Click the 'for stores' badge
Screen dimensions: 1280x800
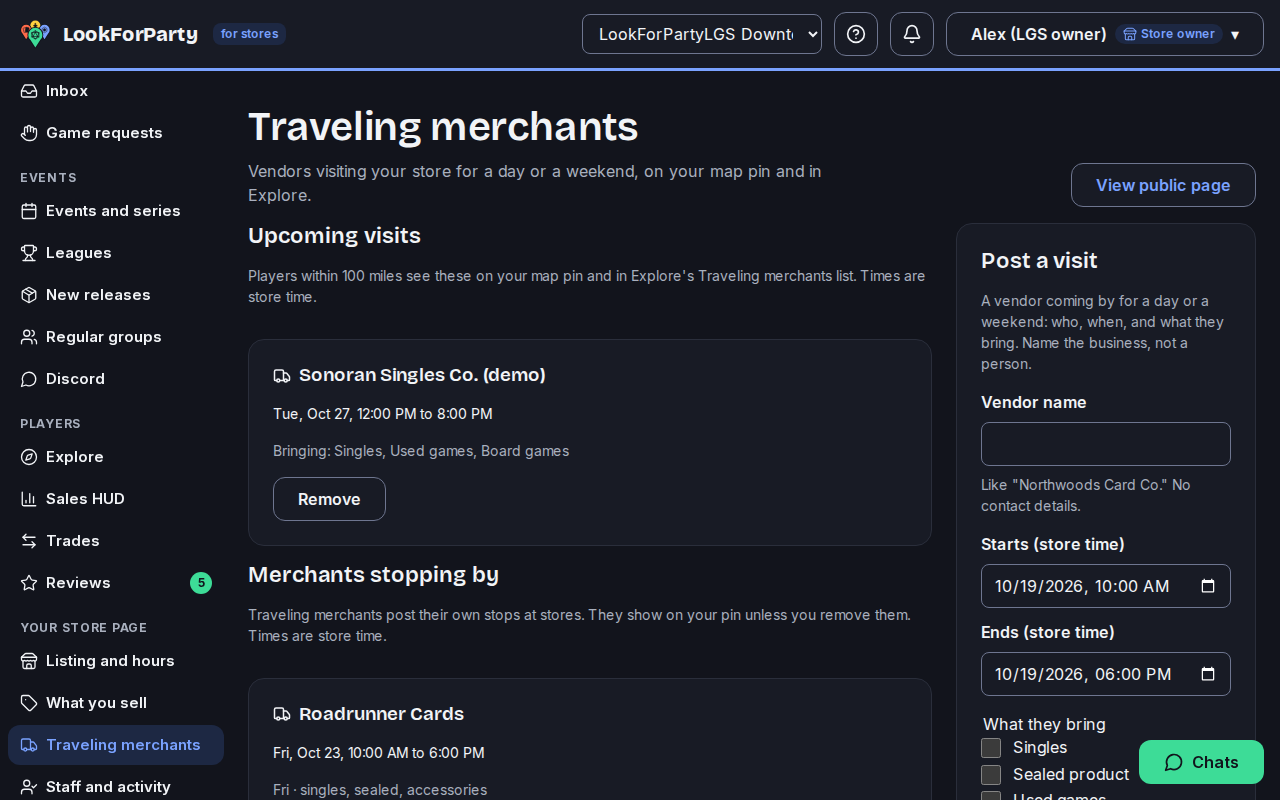point(249,34)
